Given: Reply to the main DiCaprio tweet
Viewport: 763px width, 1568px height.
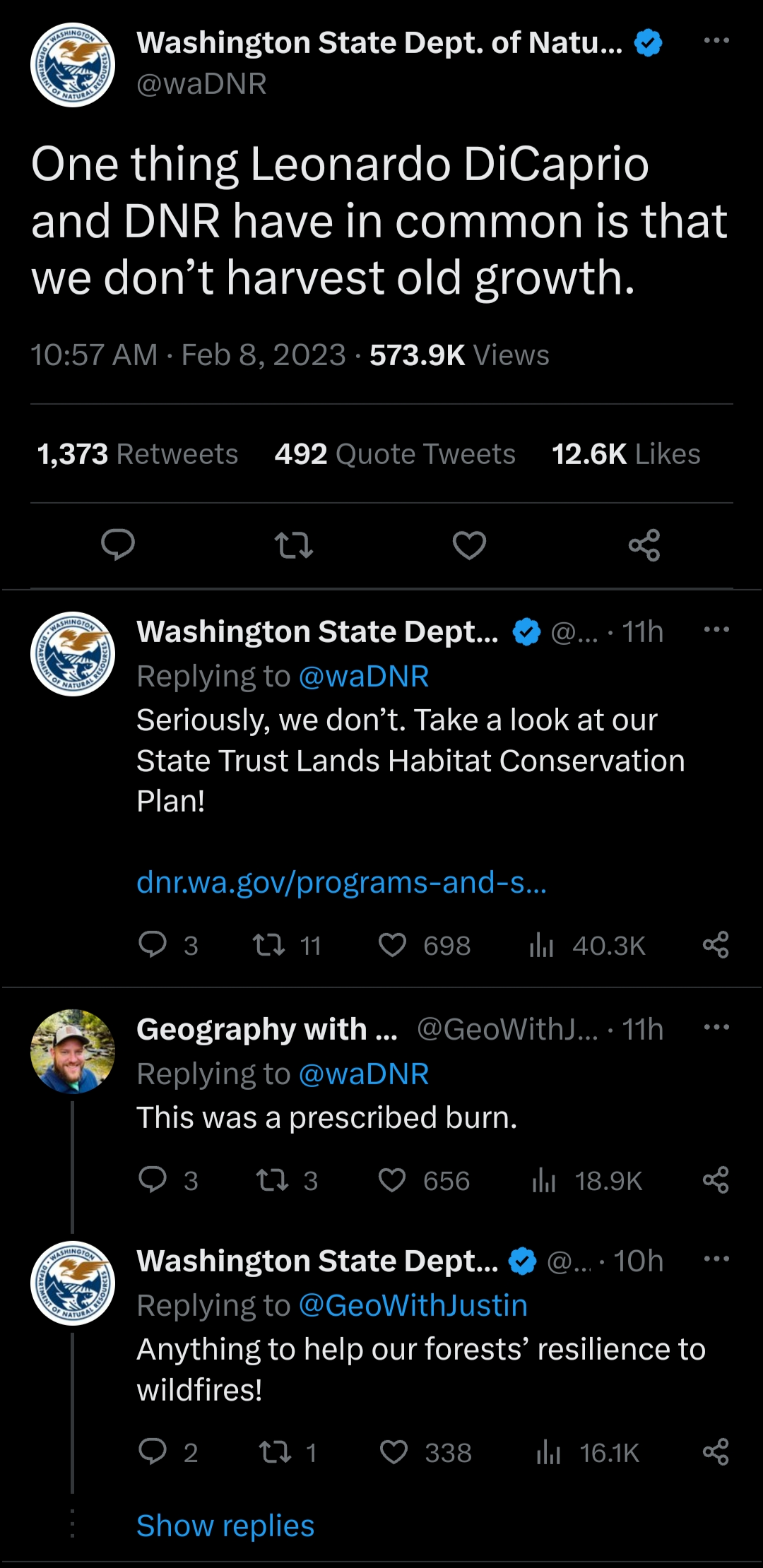Looking at the screenshot, I should [x=118, y=545].
